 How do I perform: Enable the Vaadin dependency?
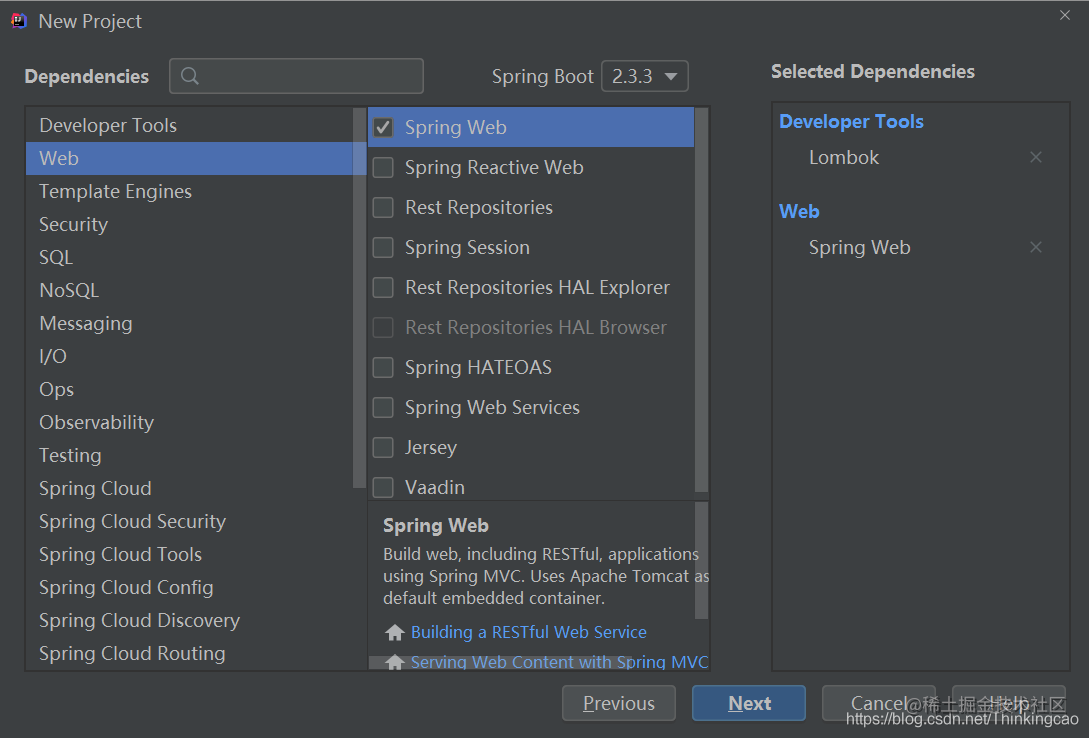point(383,487)
